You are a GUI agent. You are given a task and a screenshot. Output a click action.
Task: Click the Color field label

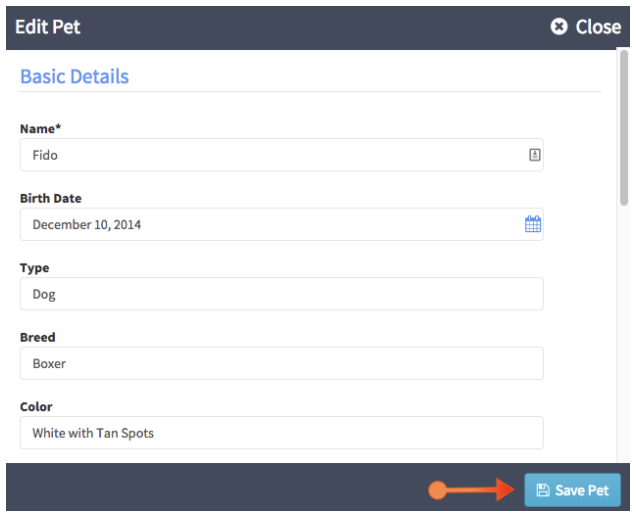click(36, 406)
